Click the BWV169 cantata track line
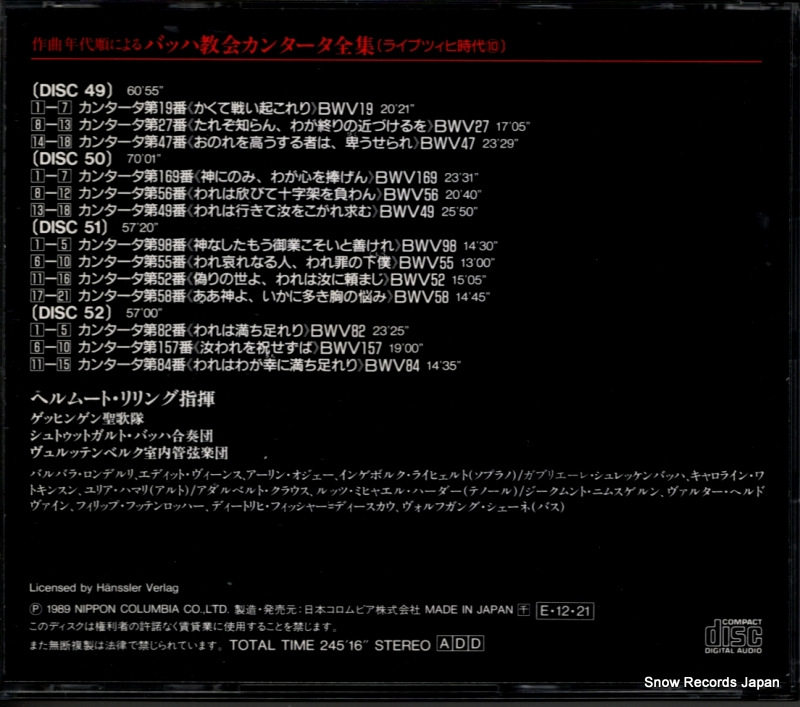The image size is (800, 707). click(255, 176)
